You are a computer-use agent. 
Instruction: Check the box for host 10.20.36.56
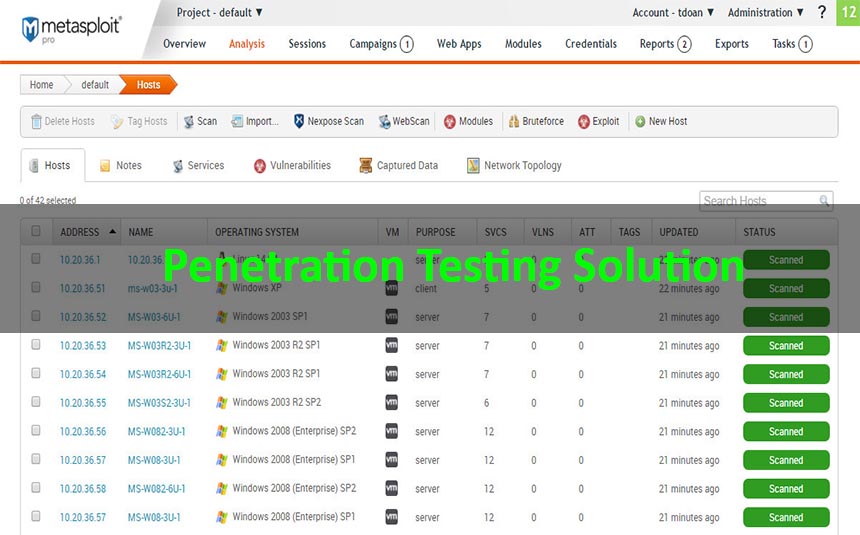tap(36, 430)
